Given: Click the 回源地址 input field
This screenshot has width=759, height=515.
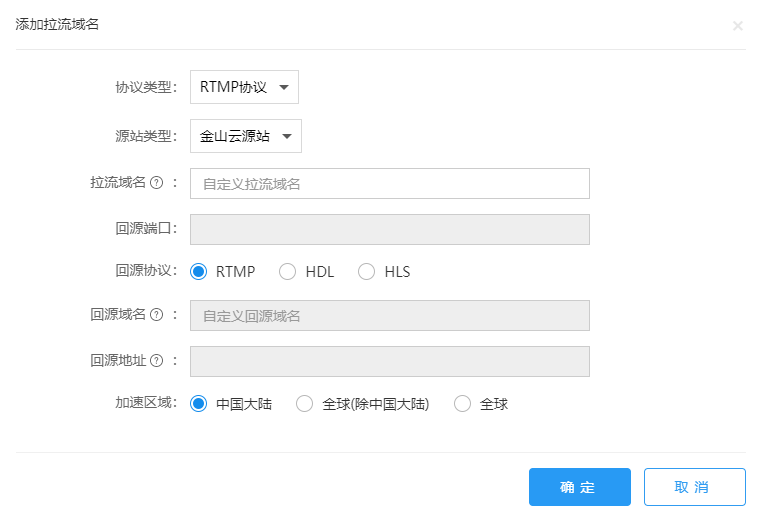Looking at the screenshot, I should pos(390,362).
